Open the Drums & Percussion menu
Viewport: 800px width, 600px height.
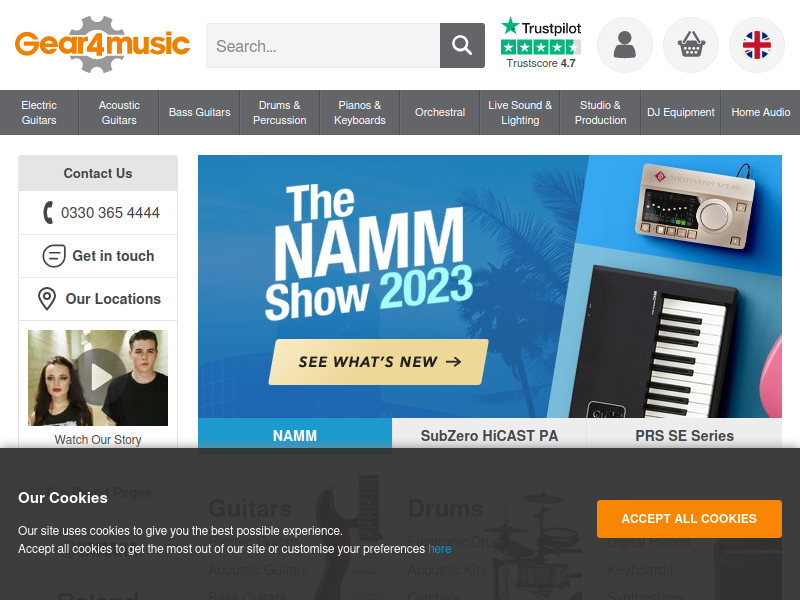[280, 112]
